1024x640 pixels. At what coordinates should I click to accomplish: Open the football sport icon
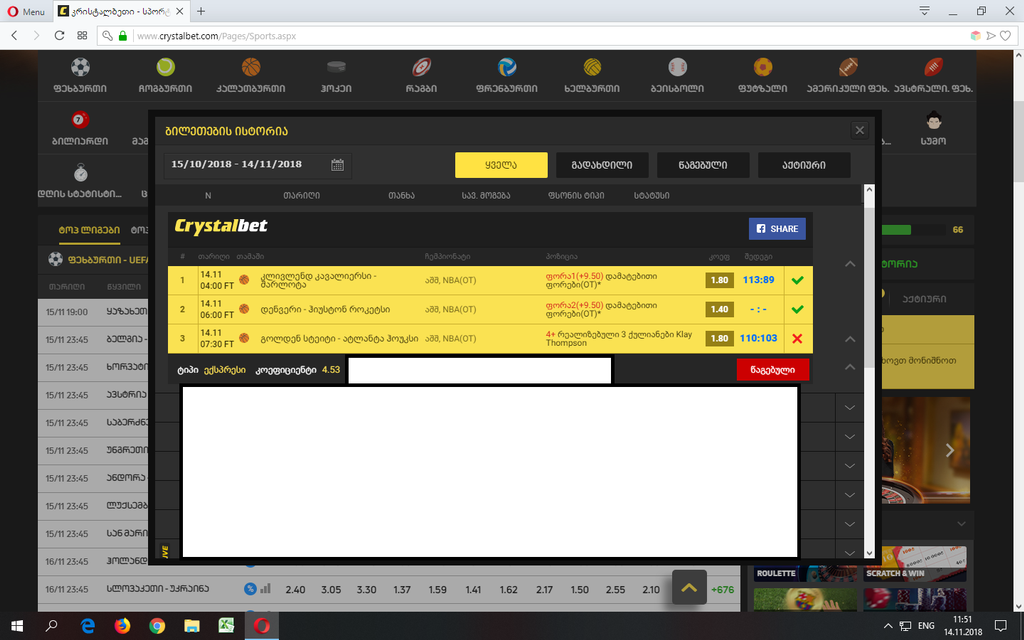[x=80, y=67]
